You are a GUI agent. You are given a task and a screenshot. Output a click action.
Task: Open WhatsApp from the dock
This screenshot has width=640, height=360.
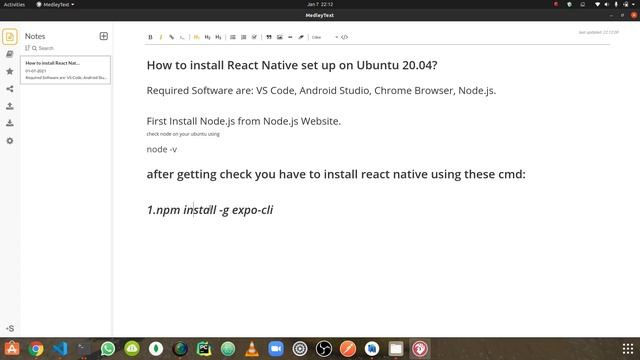click(x=108, y=349)
